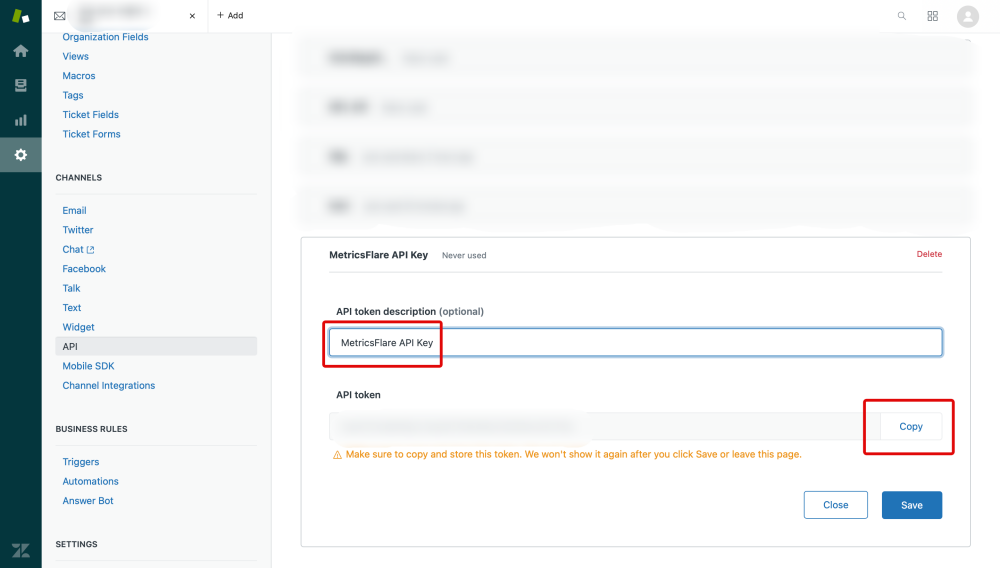Select API in the Channels menu
Screen dimensions: 1000x568
(70, 346)
